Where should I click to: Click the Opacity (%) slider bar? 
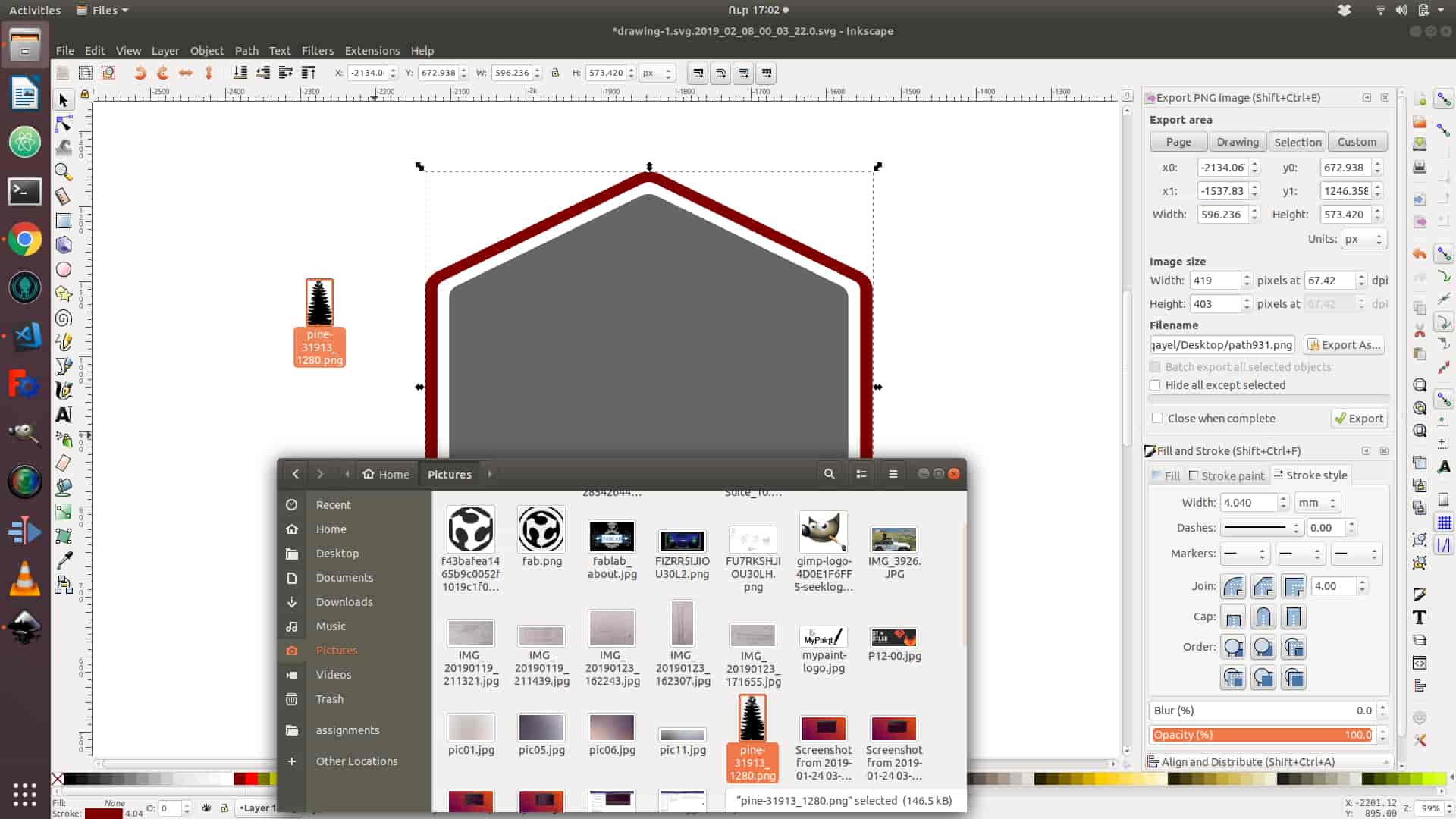[x=1261, y=735]
